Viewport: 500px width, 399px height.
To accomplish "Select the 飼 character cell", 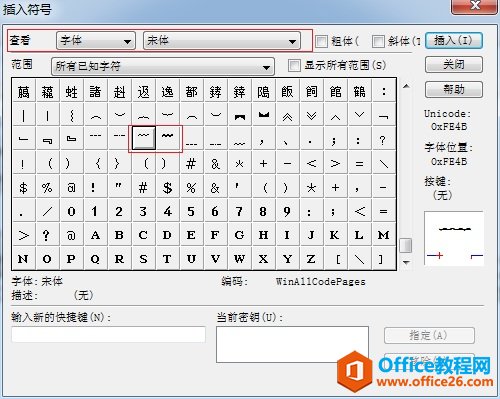I will click(x=312, y=90).
